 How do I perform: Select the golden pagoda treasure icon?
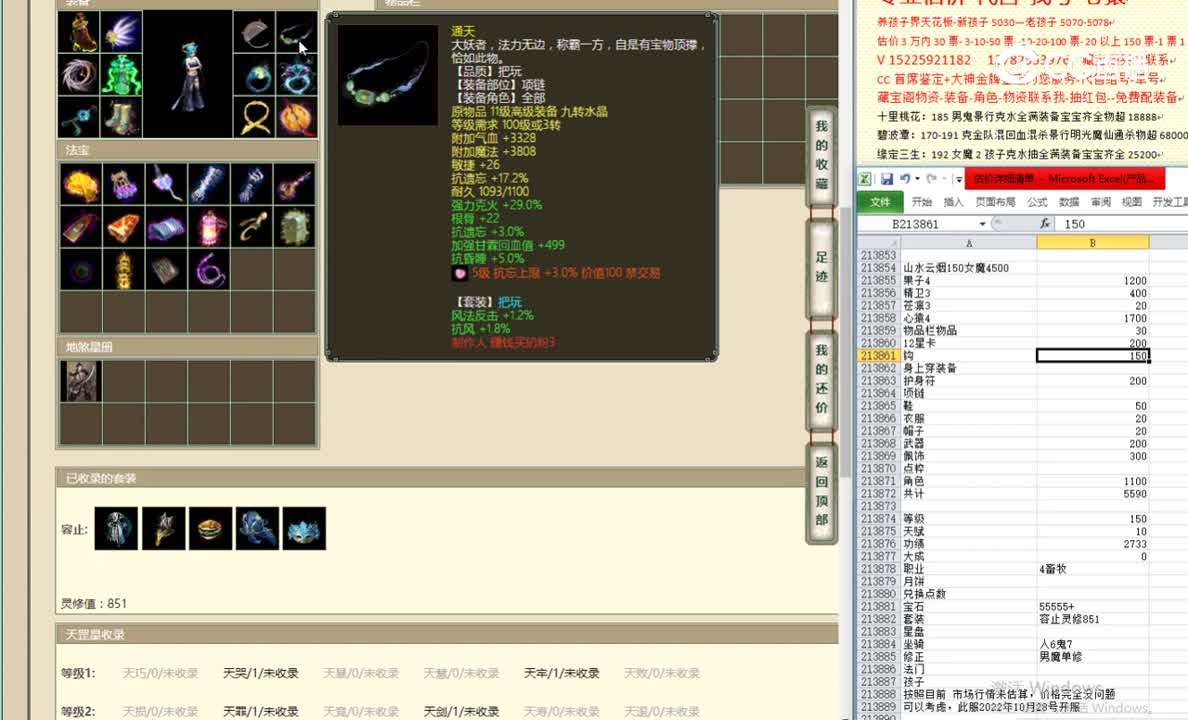tap(123, 269)
